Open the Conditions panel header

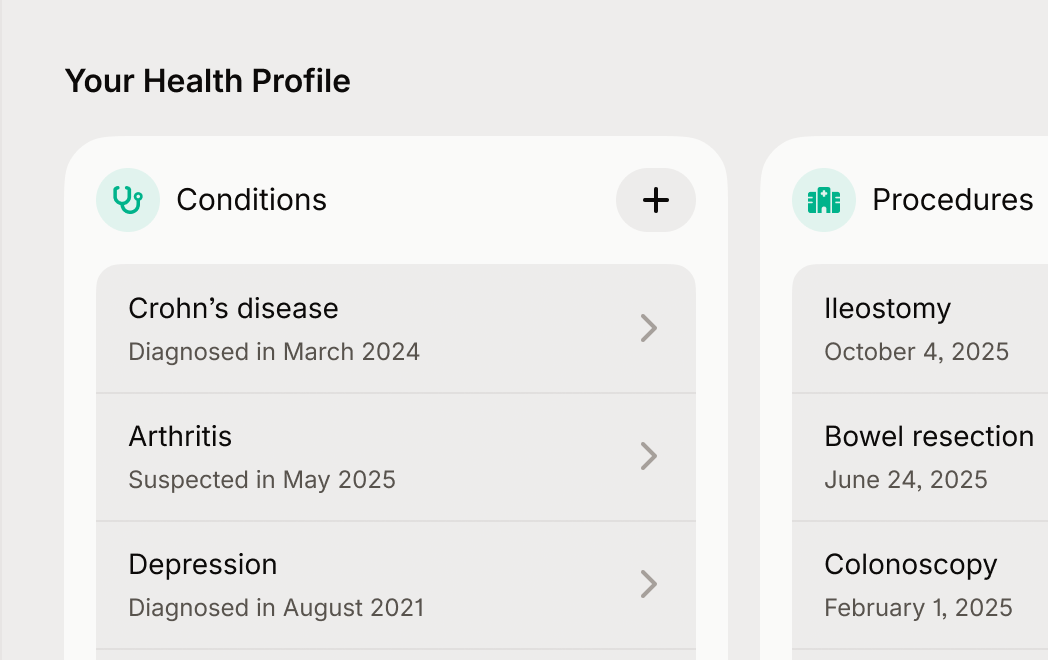pyautogui.click(x=251, y=200)
